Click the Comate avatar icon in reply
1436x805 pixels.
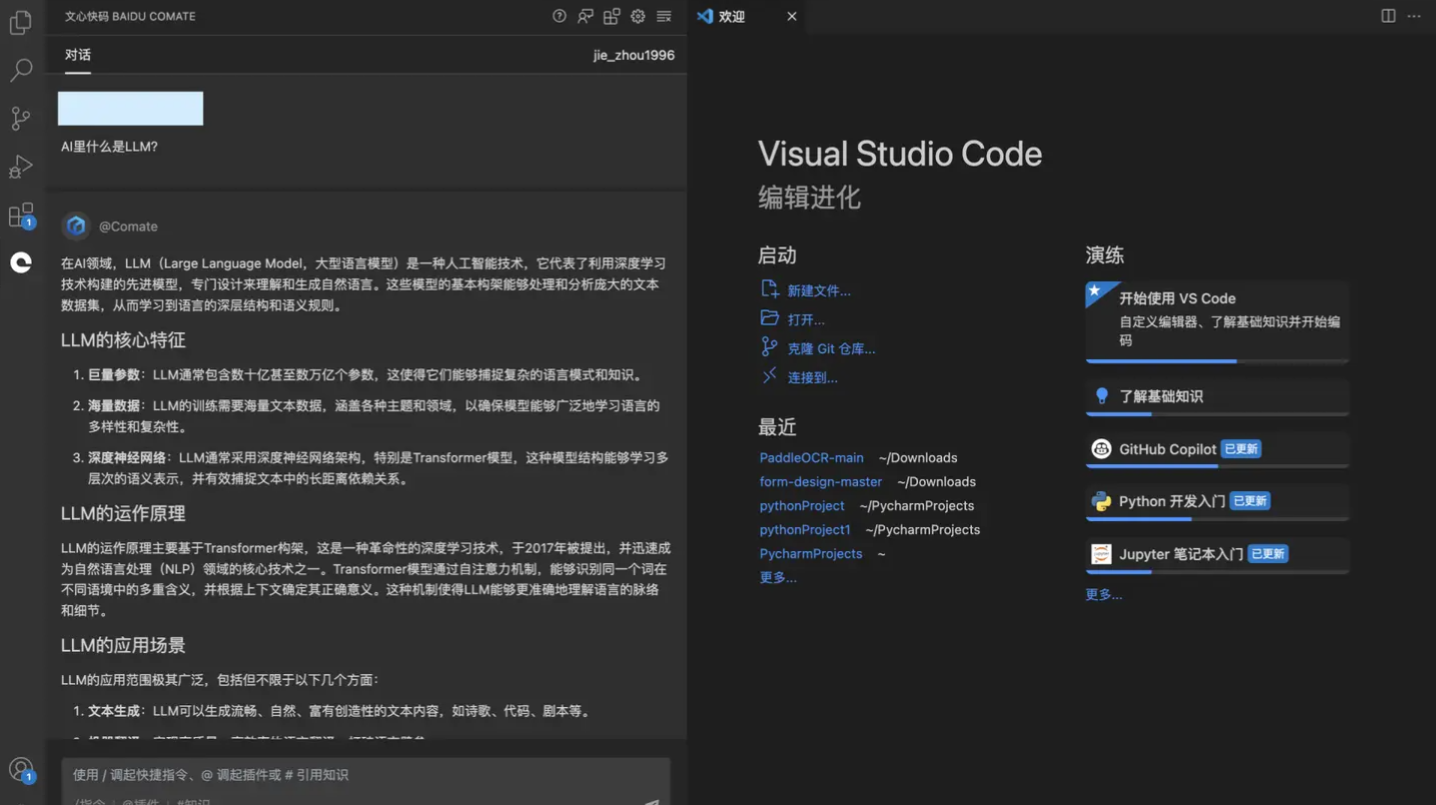click(76, 226)
